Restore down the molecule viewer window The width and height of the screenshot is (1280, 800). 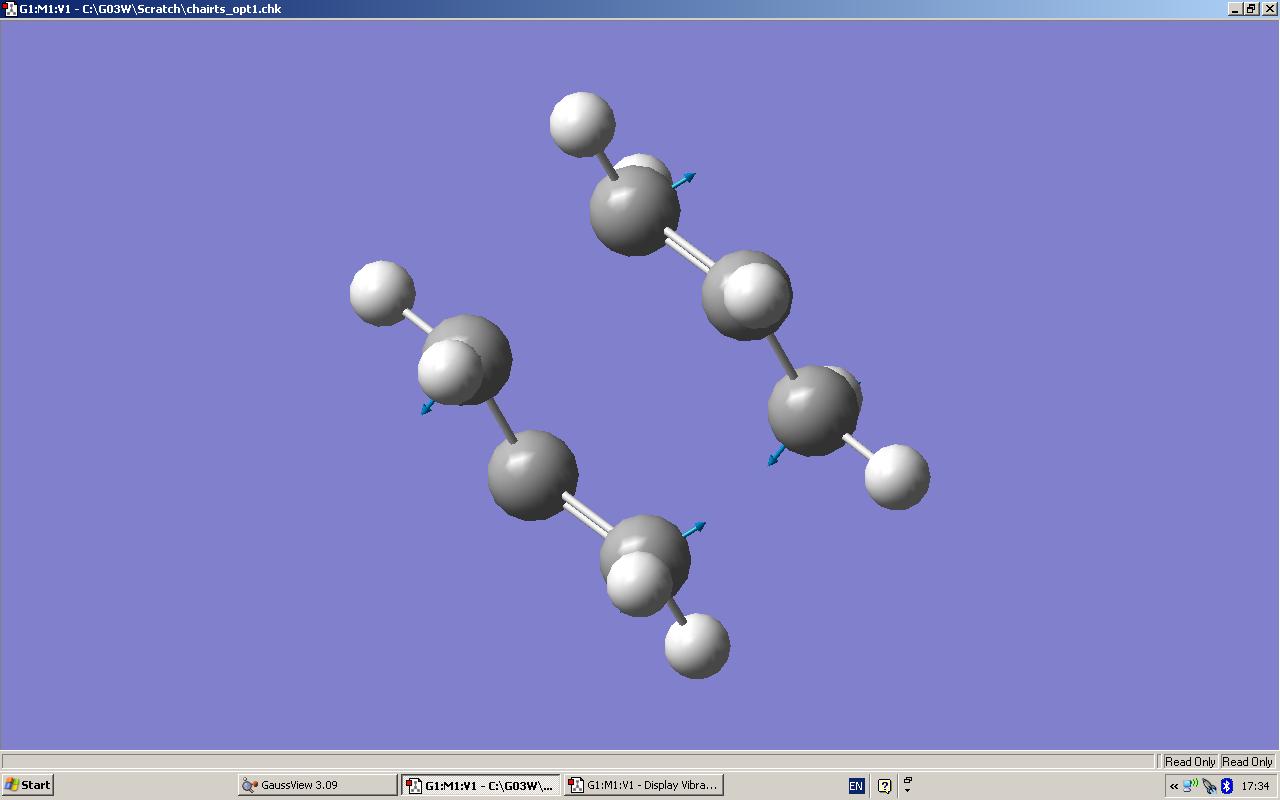coord(1250,9)
